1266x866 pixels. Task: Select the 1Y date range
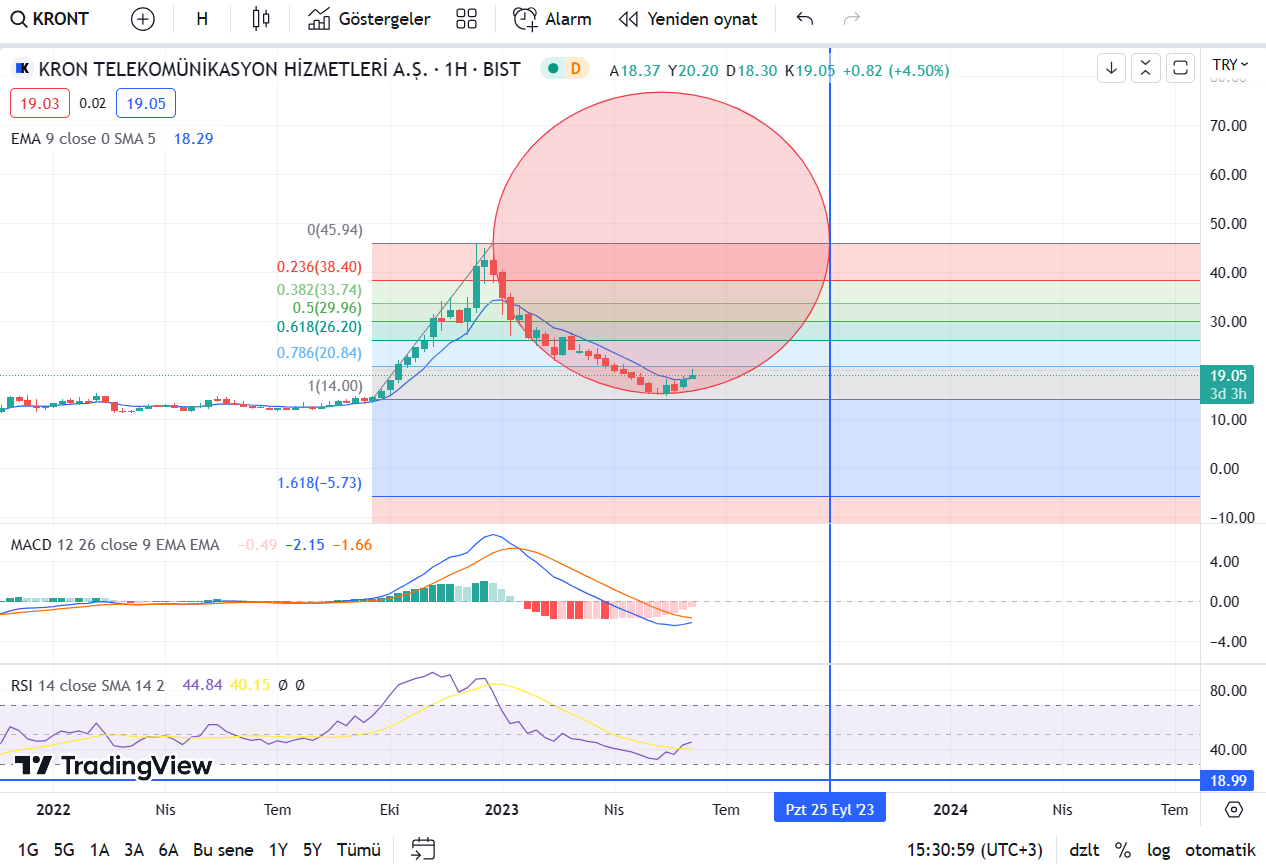tap(278, 850)
